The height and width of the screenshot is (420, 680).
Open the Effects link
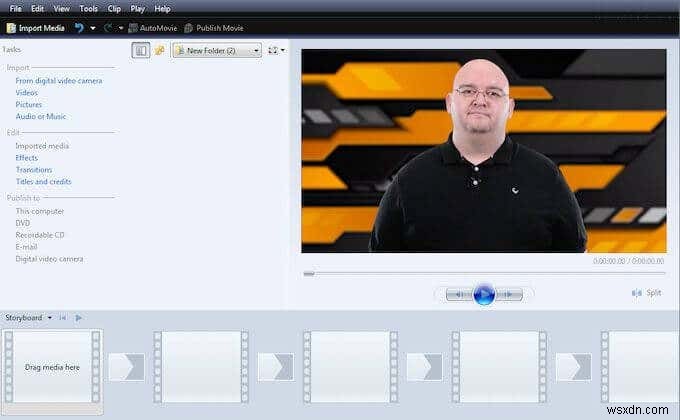click(x=26, y=158)
